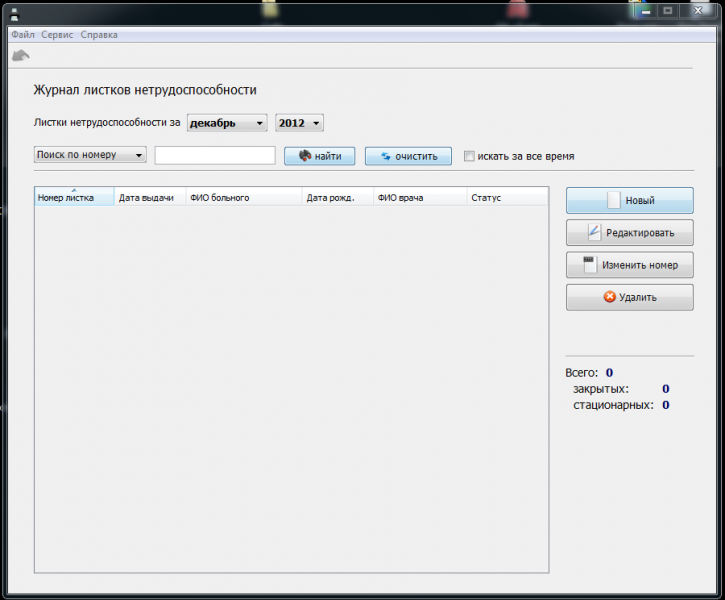Screen dimensions: 725x600
Task: Click the найти search button
Action: (x=319, y=156)
